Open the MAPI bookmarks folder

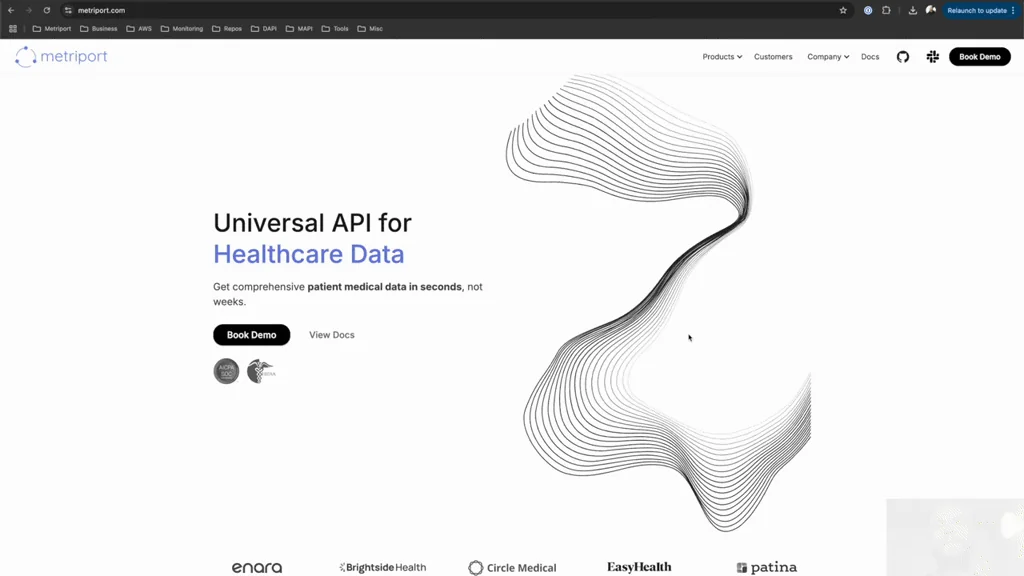pos(299,29)
